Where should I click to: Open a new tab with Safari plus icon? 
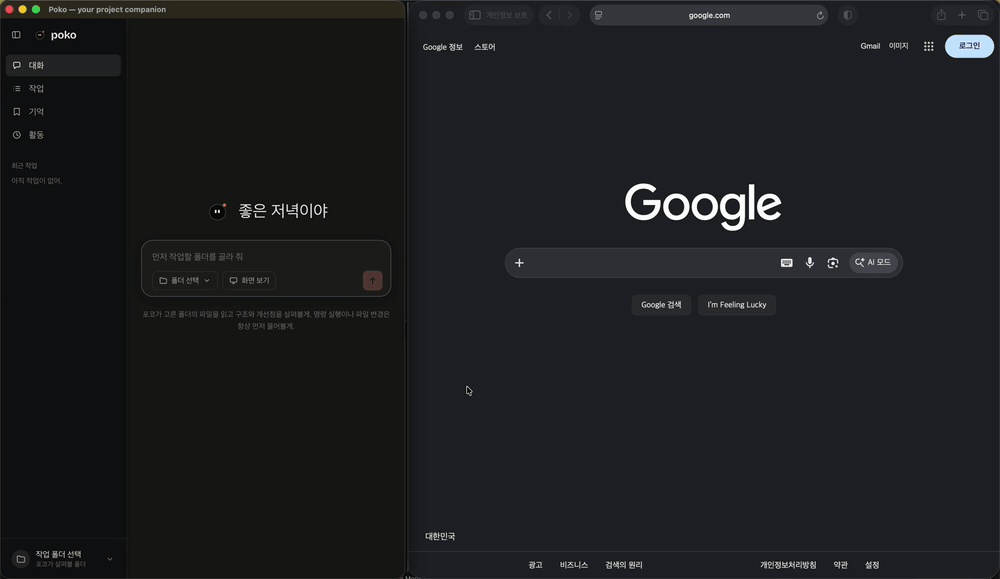click(x=962, y=15)
